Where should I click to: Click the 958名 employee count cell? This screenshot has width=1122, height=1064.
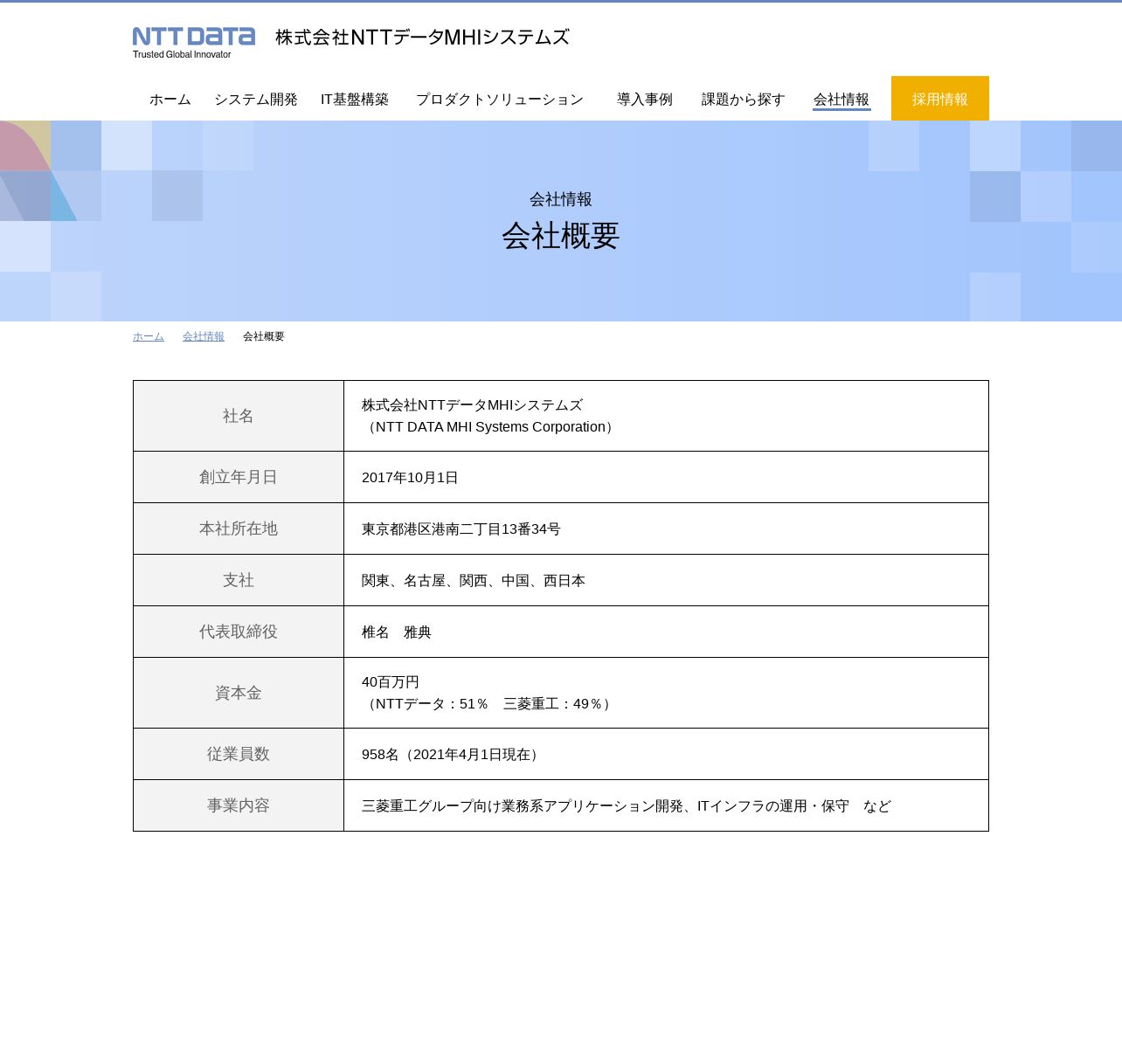coord(666,754)
